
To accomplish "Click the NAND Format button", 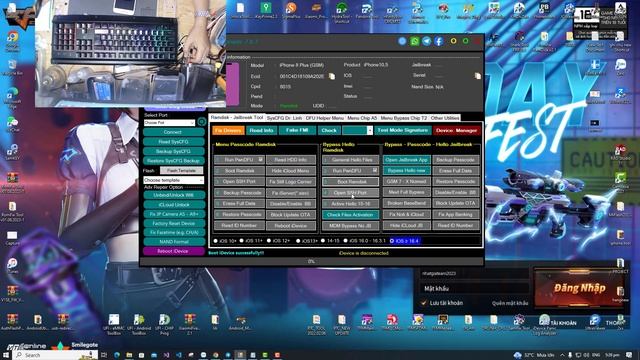I will click(x=173, y=242).
